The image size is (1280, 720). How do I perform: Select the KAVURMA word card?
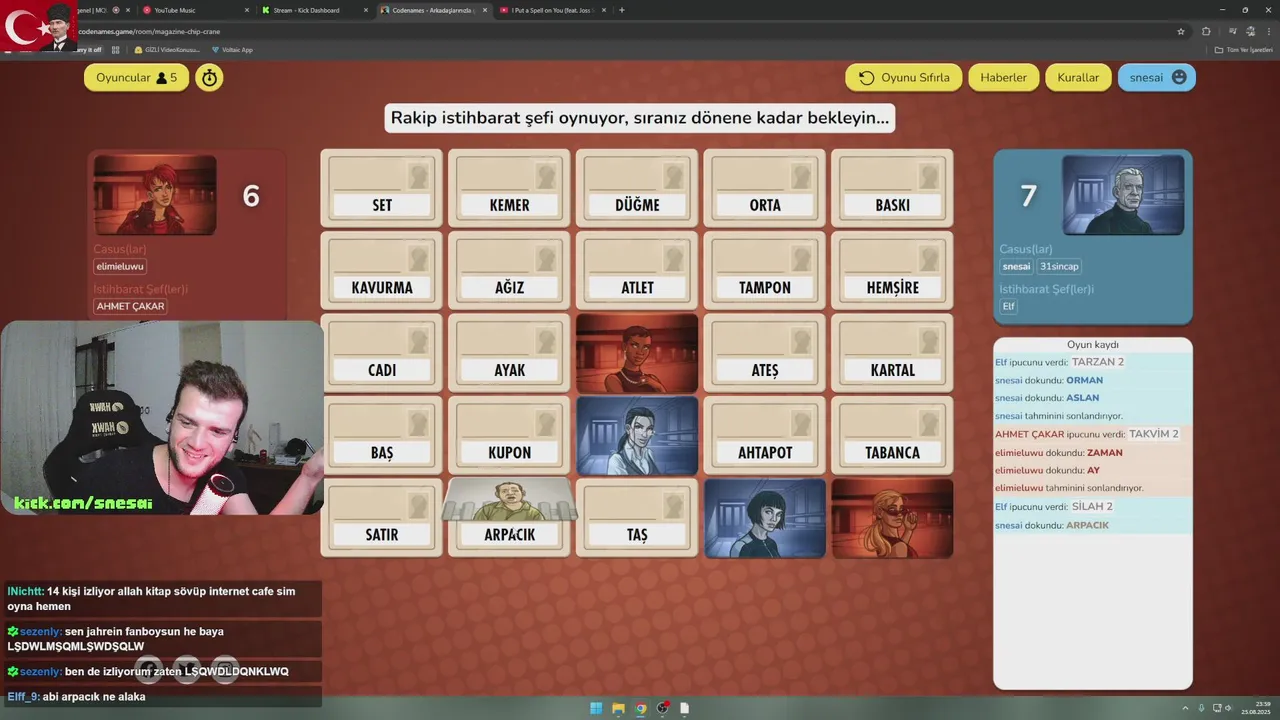coord(382,271)
